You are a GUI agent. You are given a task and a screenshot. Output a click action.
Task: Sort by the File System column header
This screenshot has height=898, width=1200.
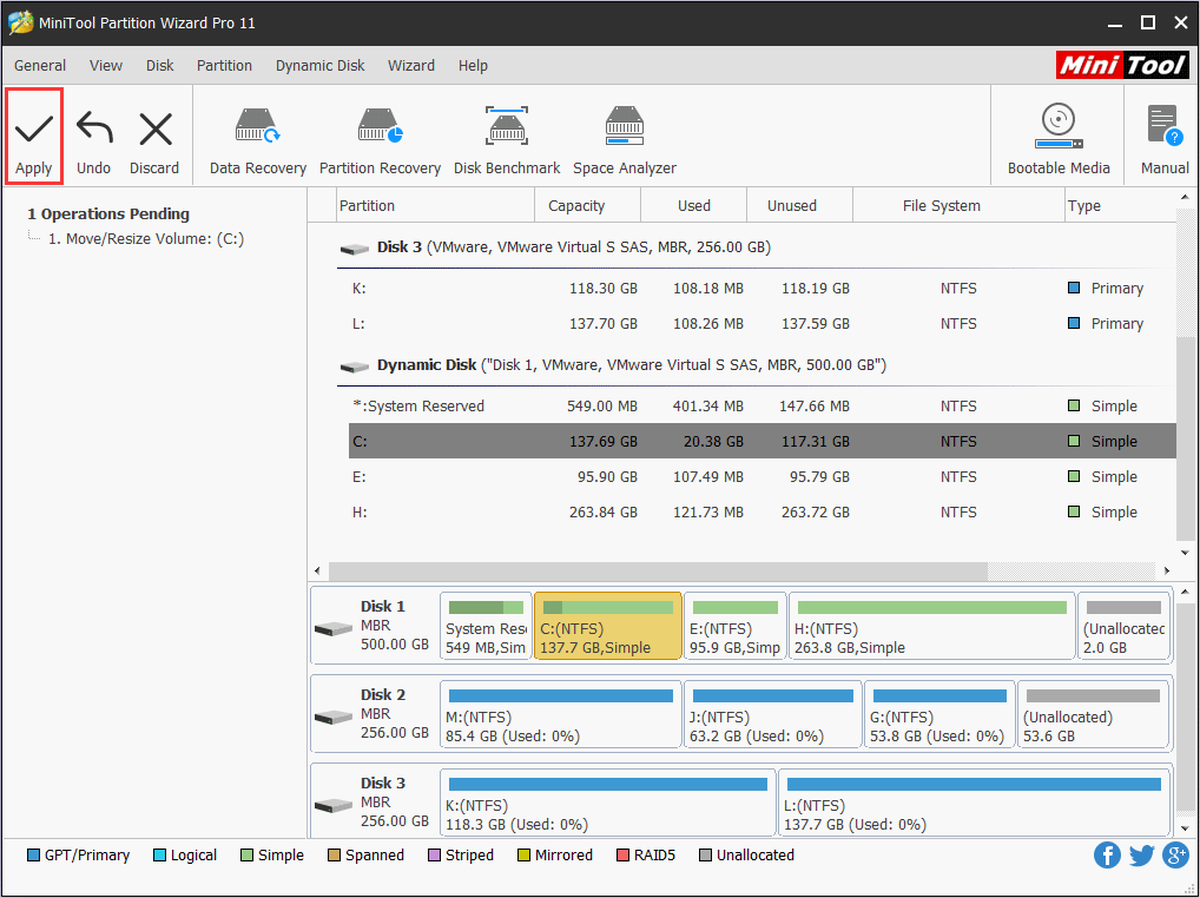pos(958,206)
